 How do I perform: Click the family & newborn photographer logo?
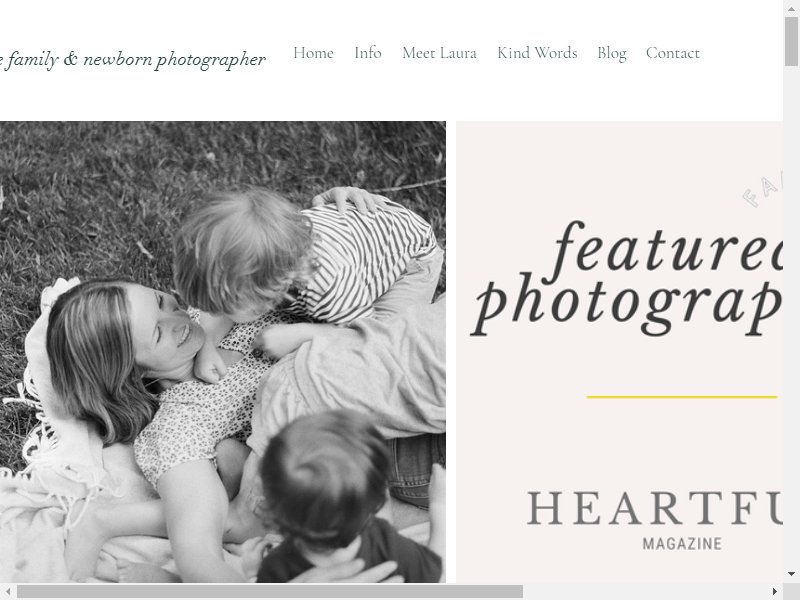pos(133,60)
